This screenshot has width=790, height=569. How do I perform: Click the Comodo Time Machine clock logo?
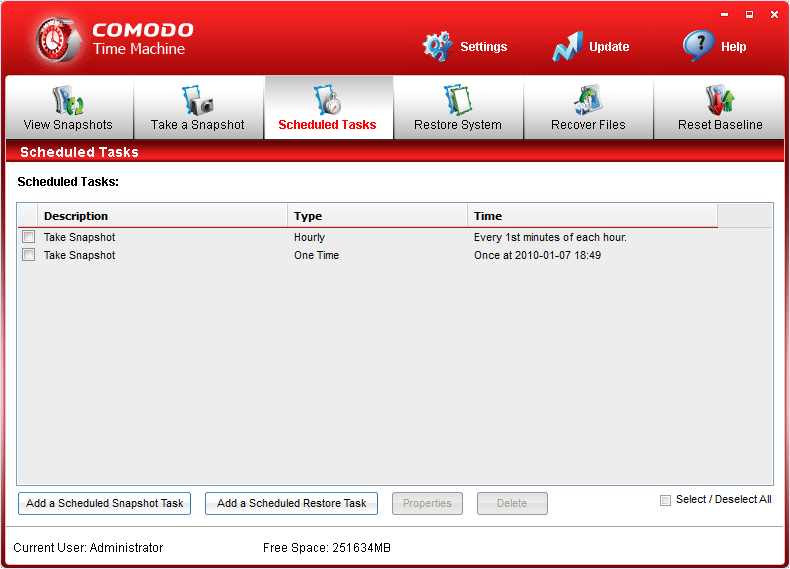pos(58,40)
